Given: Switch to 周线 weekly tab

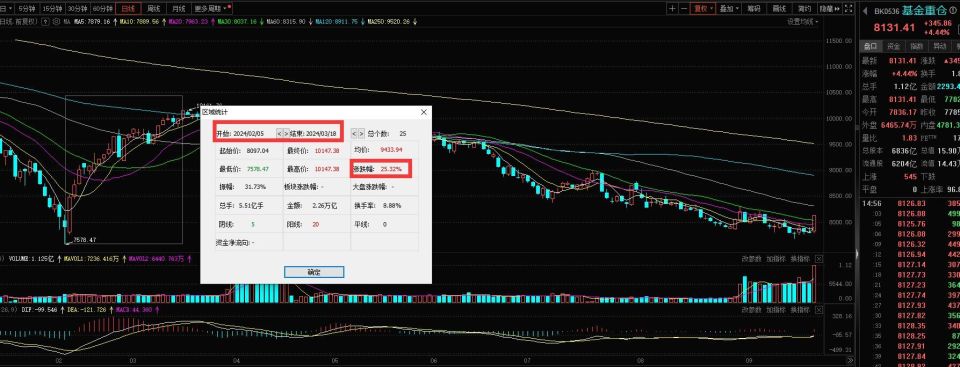Looking at the screenshot, I should coord(153,9).
